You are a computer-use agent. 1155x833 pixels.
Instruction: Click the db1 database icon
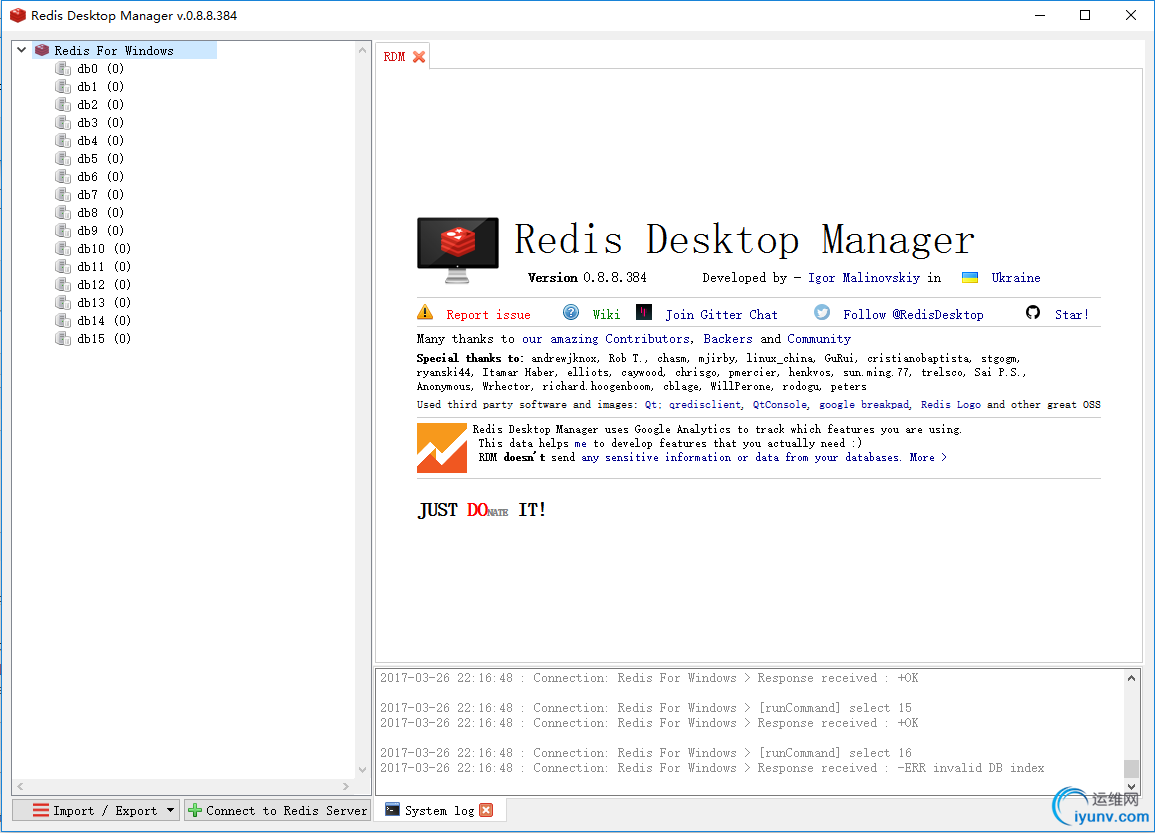[63, 86]
